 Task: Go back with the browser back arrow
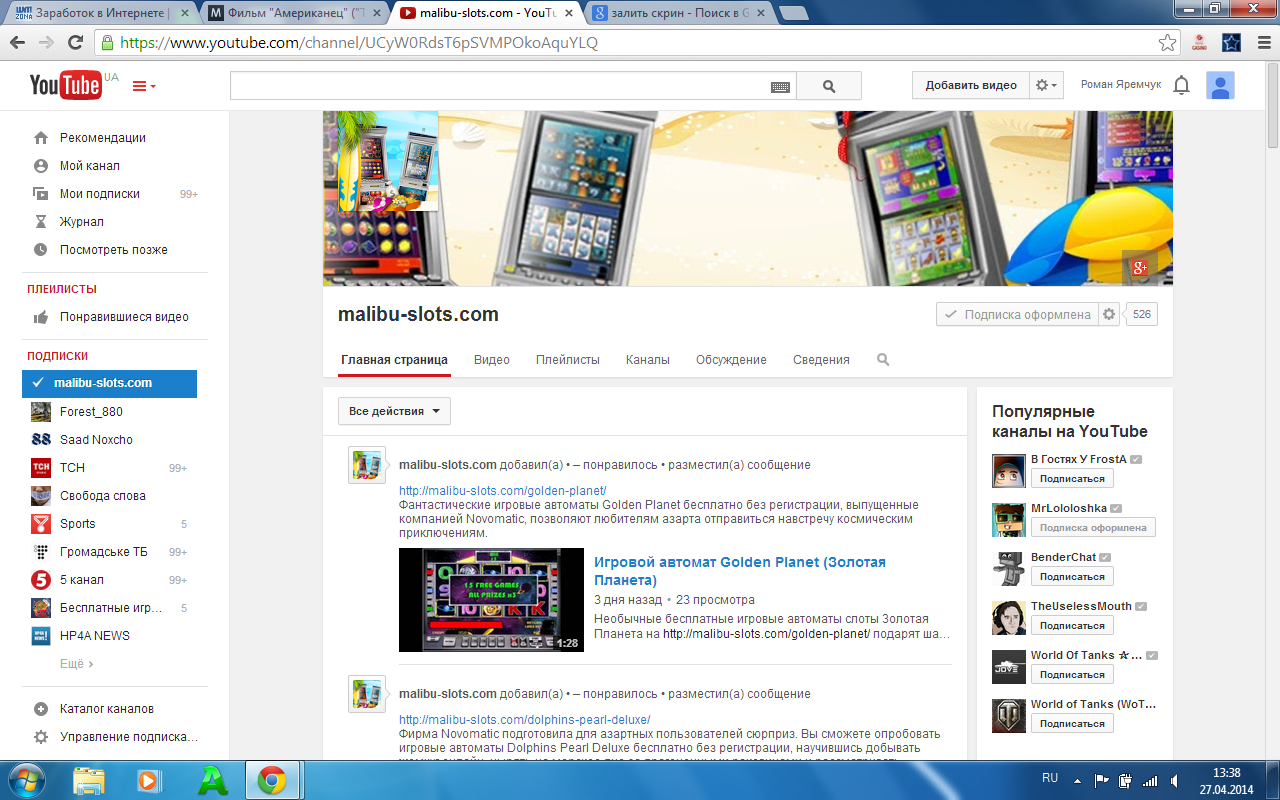(18, 43)
